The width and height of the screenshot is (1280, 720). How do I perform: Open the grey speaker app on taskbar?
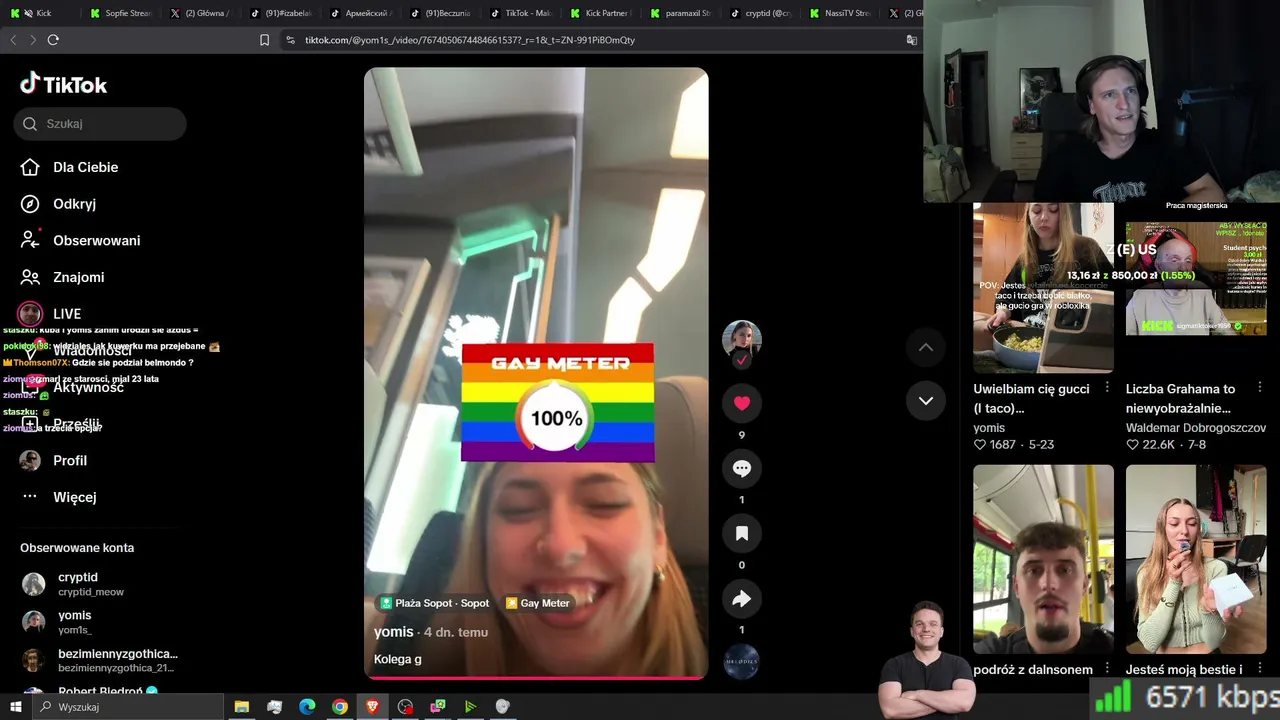pos(503,707)
